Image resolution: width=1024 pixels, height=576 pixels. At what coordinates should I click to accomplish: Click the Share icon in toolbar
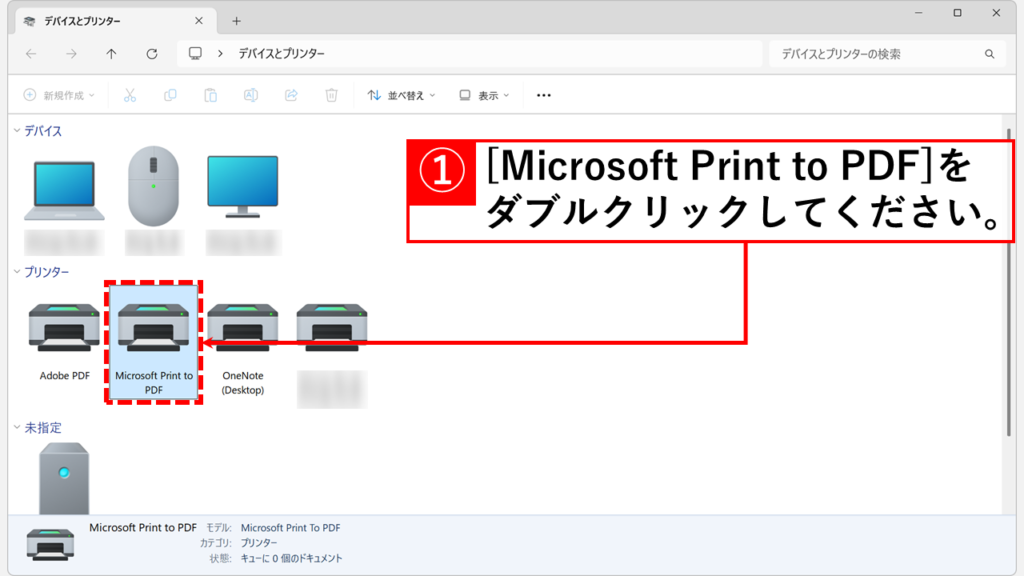point(291,95)
